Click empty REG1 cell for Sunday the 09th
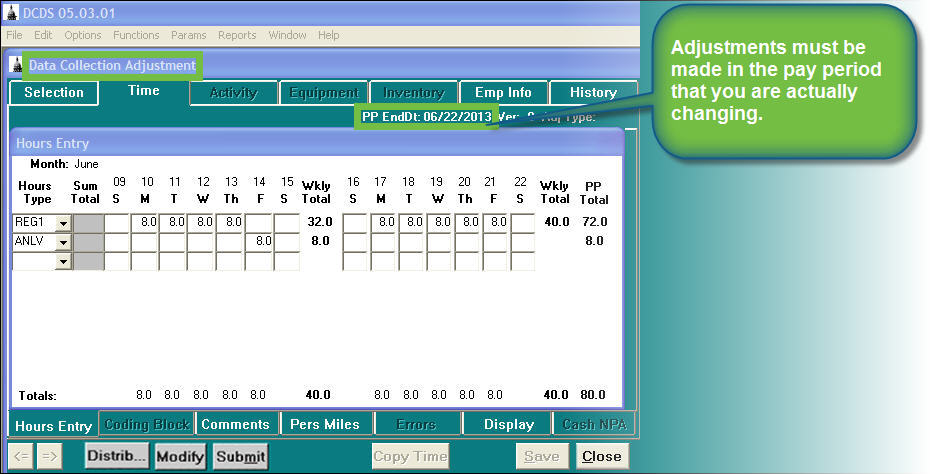 point(117,222)
